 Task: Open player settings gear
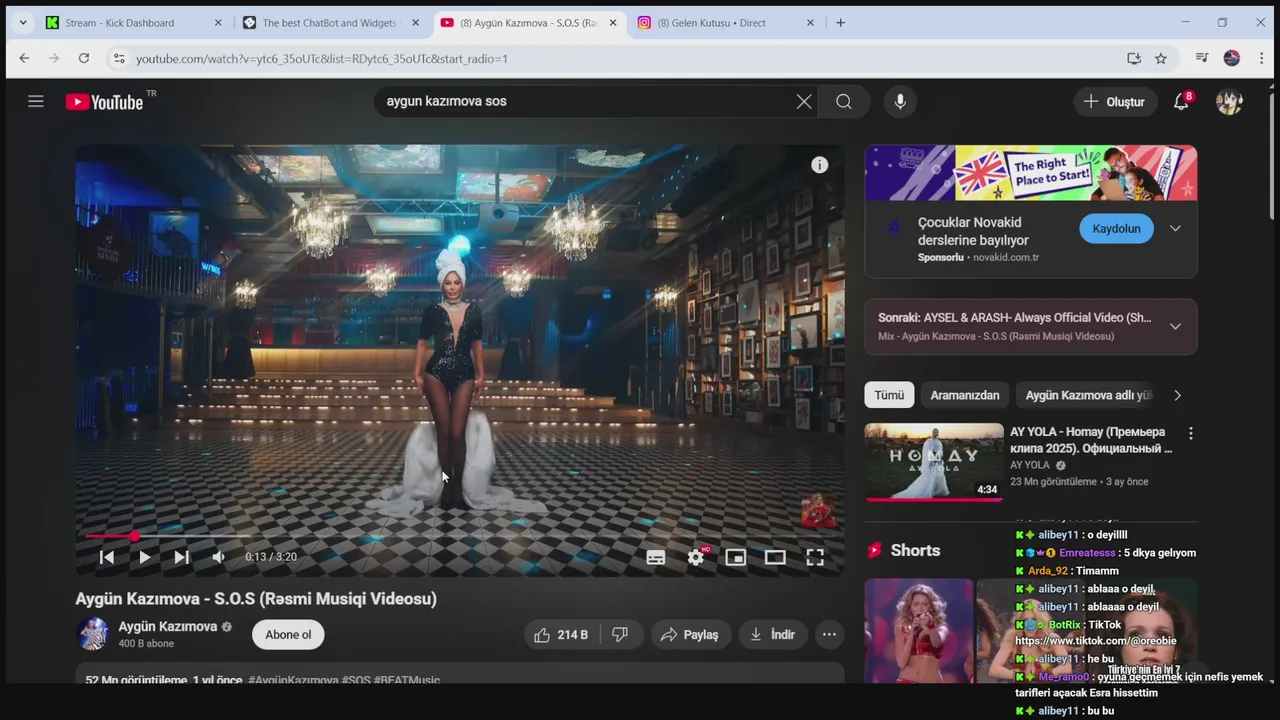coord(696,557)
